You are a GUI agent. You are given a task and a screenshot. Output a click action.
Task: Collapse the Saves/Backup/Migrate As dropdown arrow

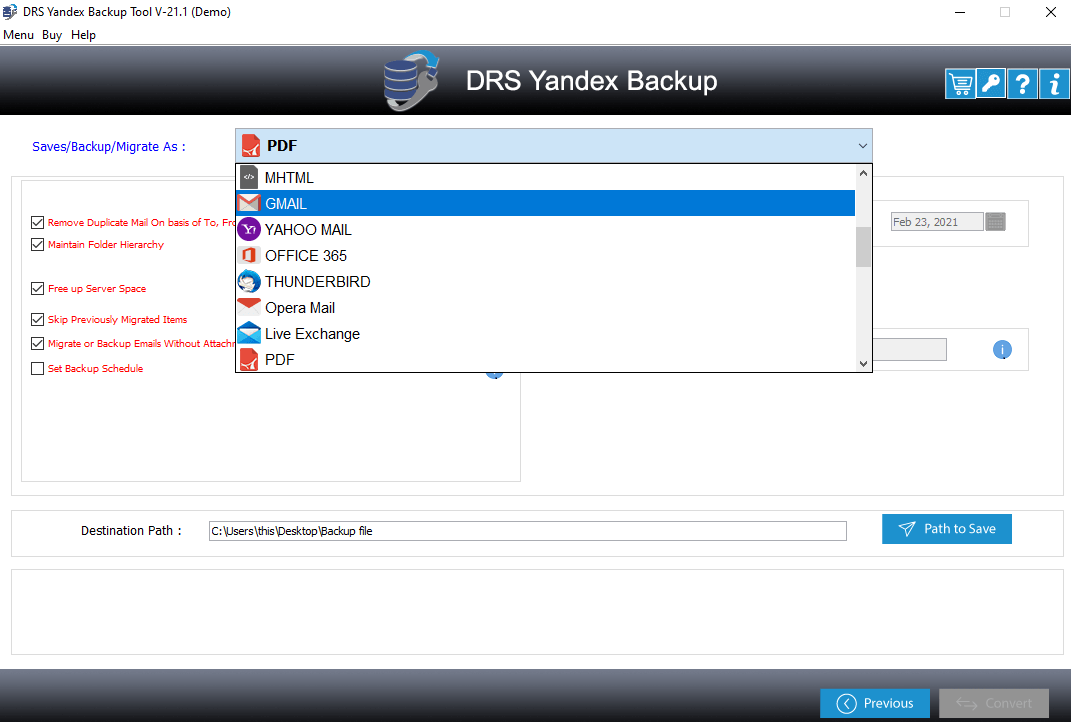pyautogui.click(x=863, y=146)
